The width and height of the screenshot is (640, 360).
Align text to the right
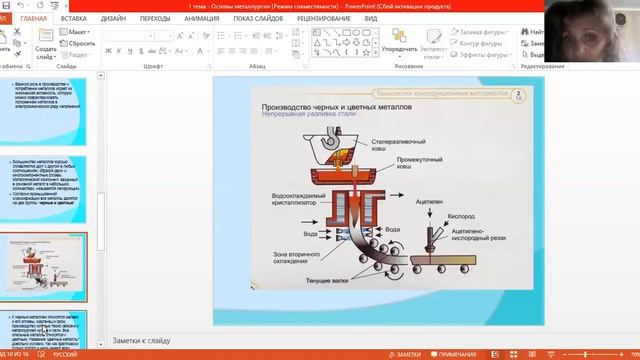243,51
